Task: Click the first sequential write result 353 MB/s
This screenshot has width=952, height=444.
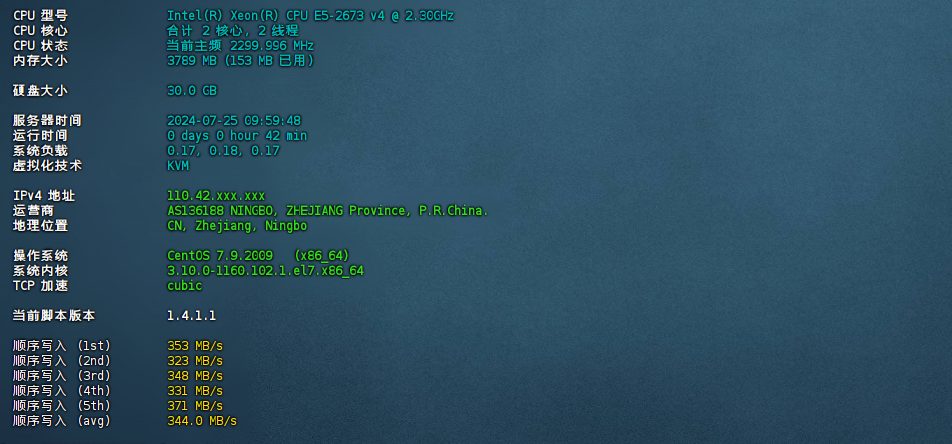Action: [x=195, y=346]
